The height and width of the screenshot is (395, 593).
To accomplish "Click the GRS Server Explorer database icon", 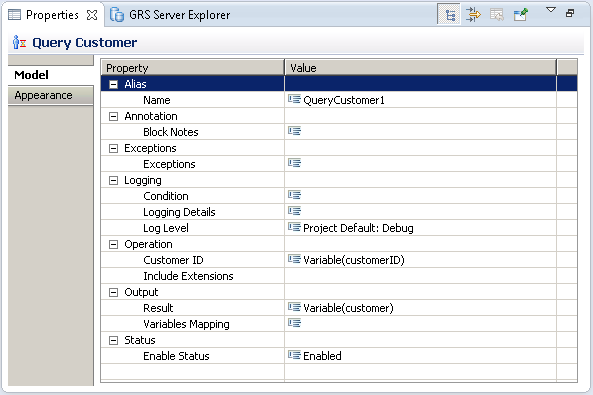I will click(x=116, y=15).
